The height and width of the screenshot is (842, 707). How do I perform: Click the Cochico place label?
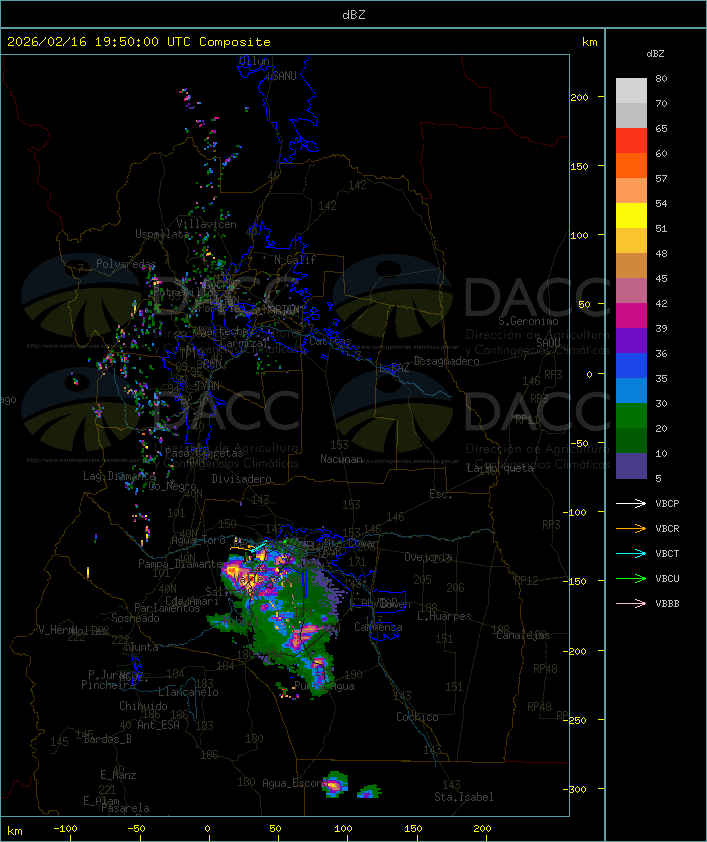(417, 717)
